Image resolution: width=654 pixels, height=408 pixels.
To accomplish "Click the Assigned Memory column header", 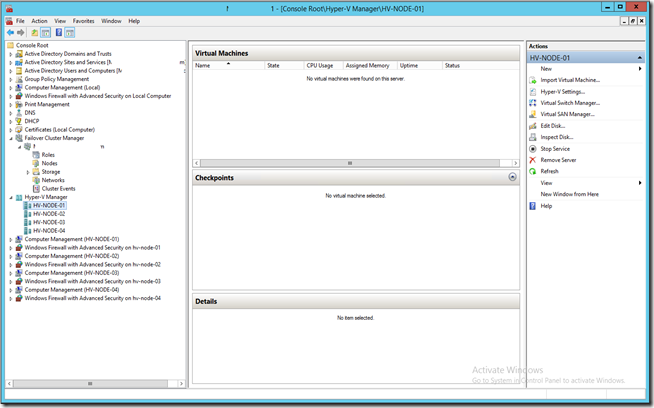I will coord(370,65).
